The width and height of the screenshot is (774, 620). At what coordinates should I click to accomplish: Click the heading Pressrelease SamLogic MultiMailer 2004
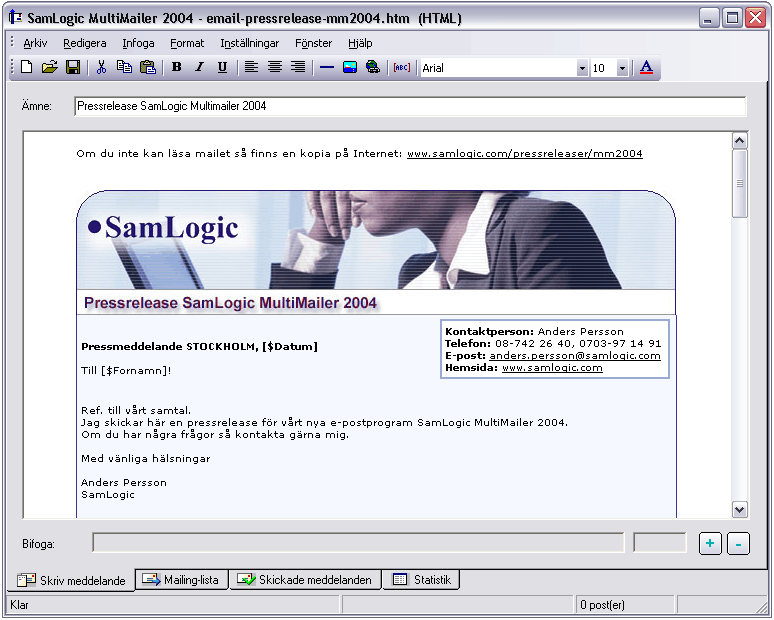[230, 303]
